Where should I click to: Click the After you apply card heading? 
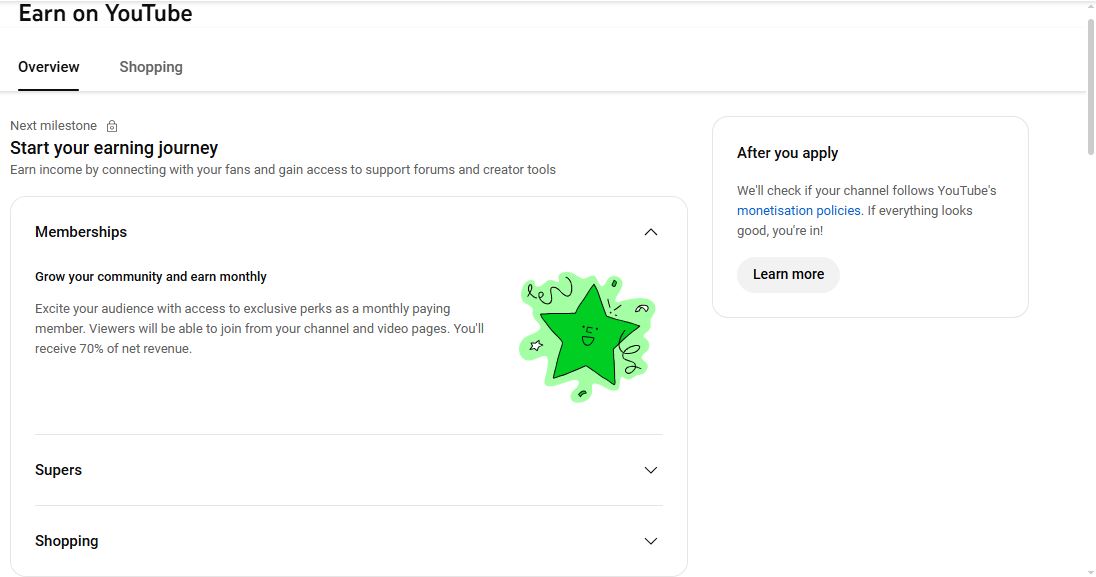point(787,153)
